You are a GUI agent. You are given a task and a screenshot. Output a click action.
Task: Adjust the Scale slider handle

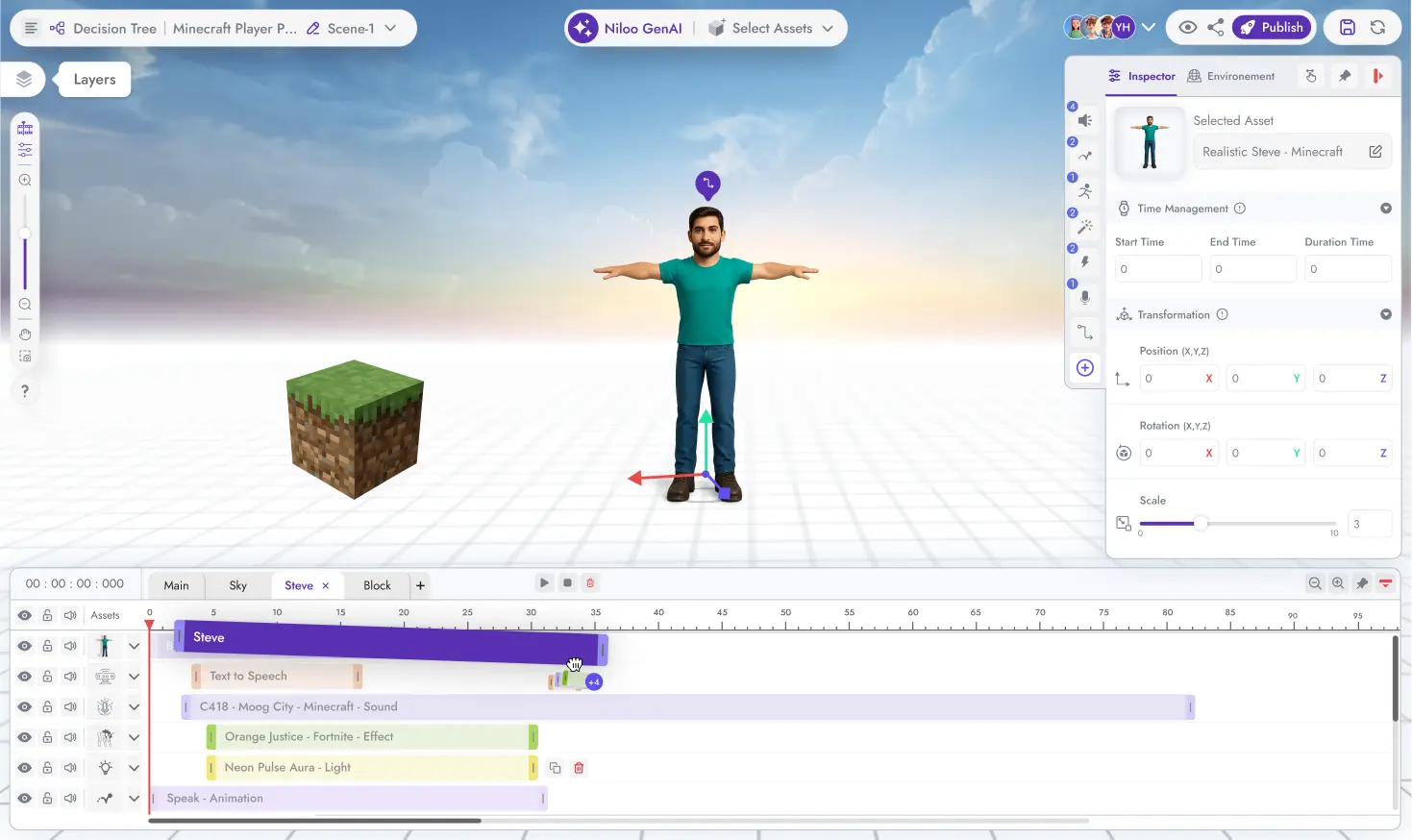click(1201, 524)
